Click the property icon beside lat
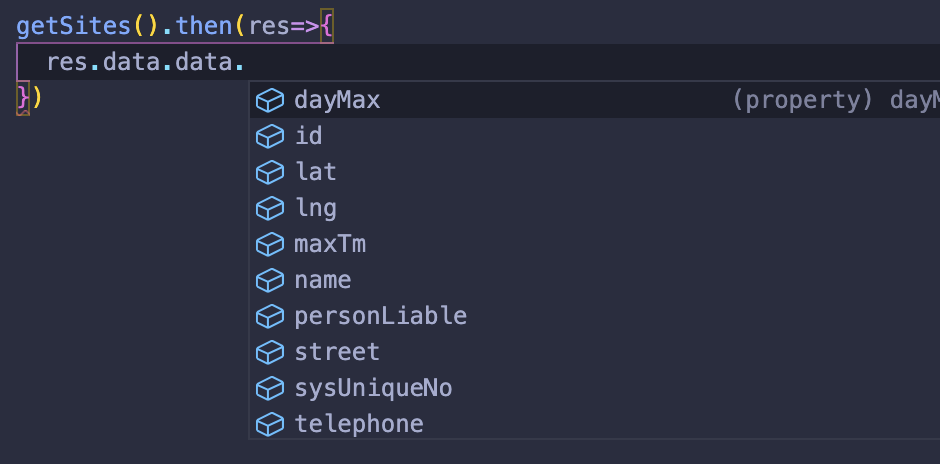 tap(270, 172)
